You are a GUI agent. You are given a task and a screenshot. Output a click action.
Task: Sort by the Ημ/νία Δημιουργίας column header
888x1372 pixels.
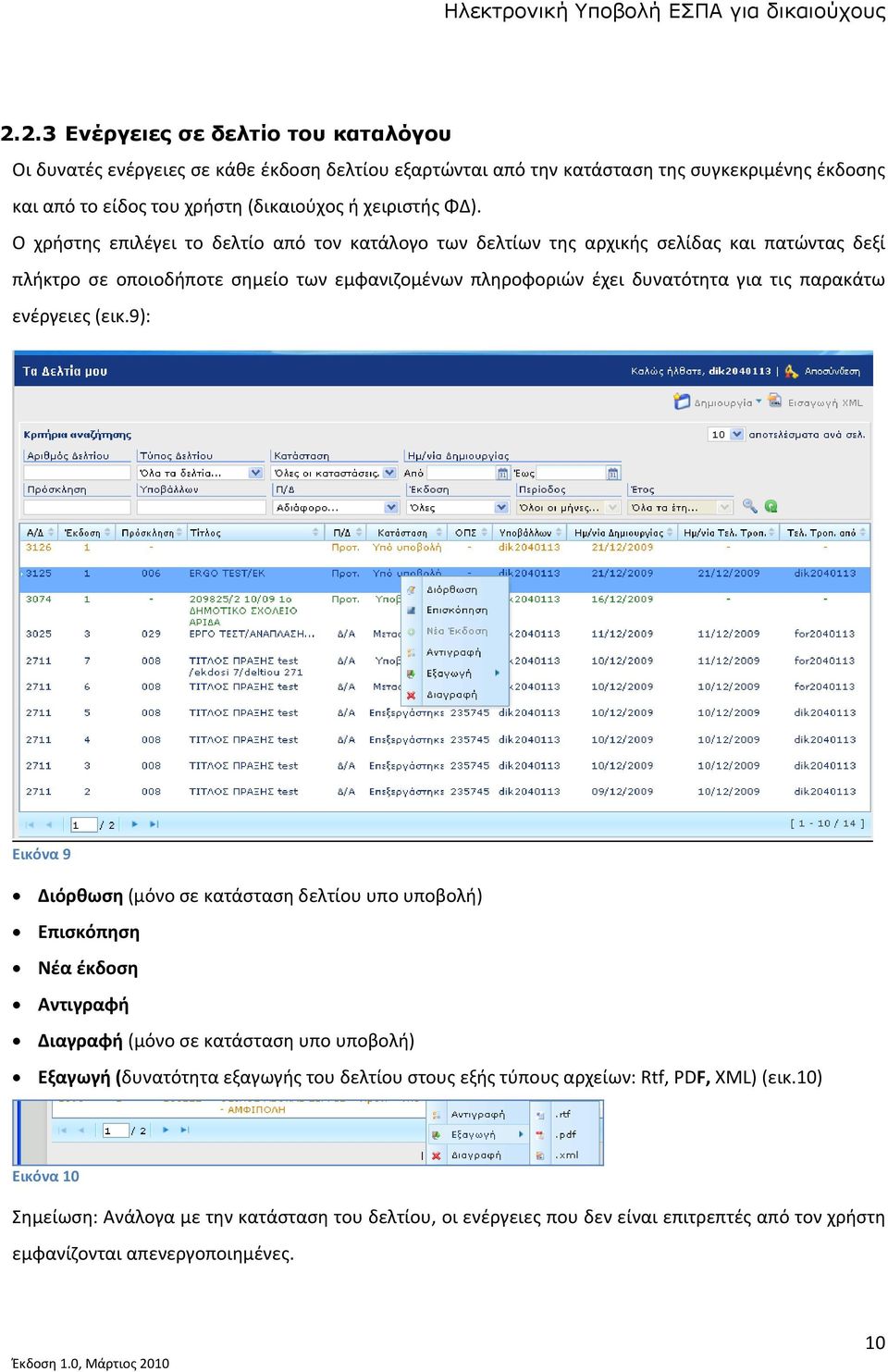pos(623,532)
